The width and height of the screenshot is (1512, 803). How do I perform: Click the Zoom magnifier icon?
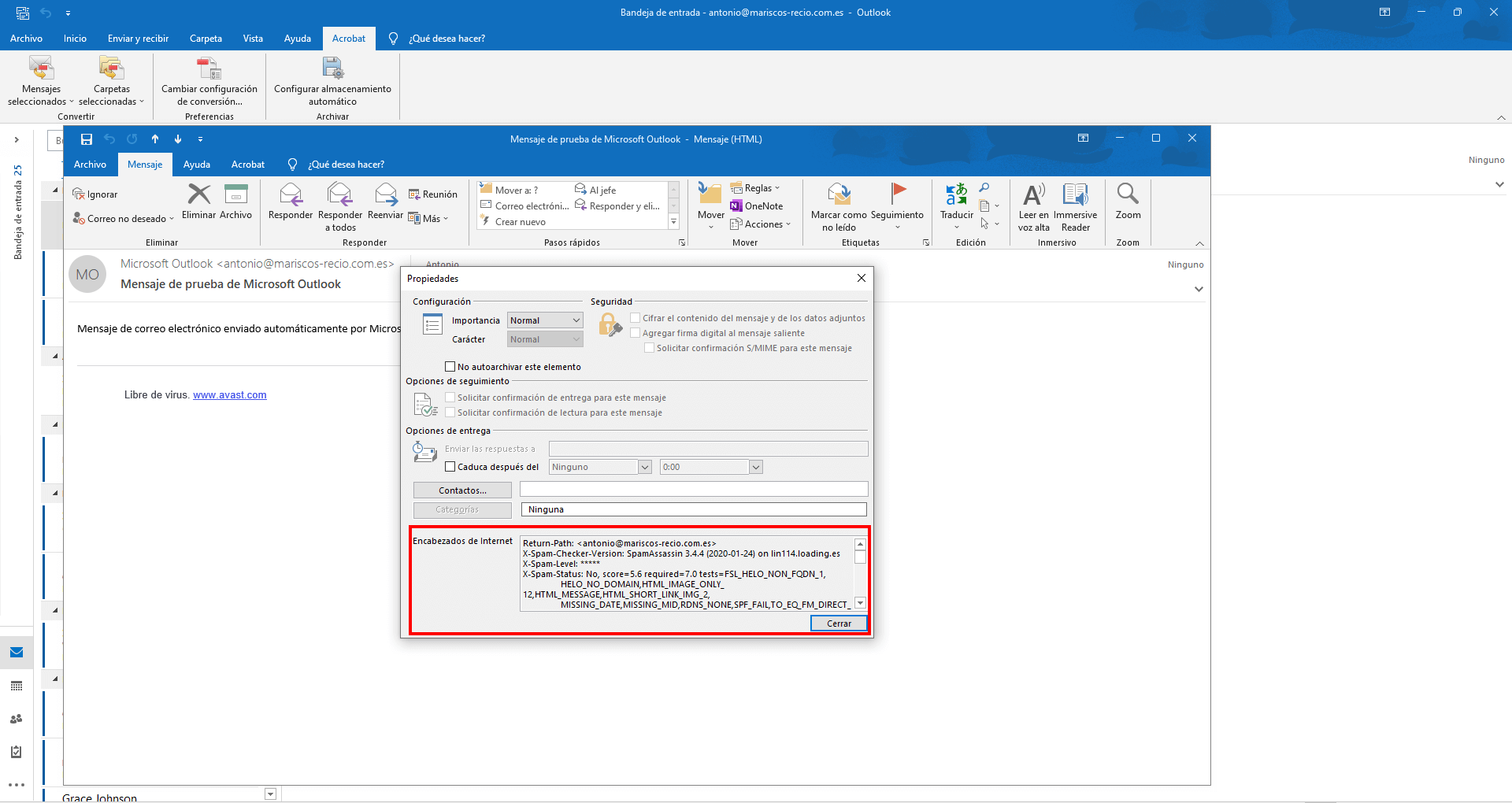[1128, 194]
